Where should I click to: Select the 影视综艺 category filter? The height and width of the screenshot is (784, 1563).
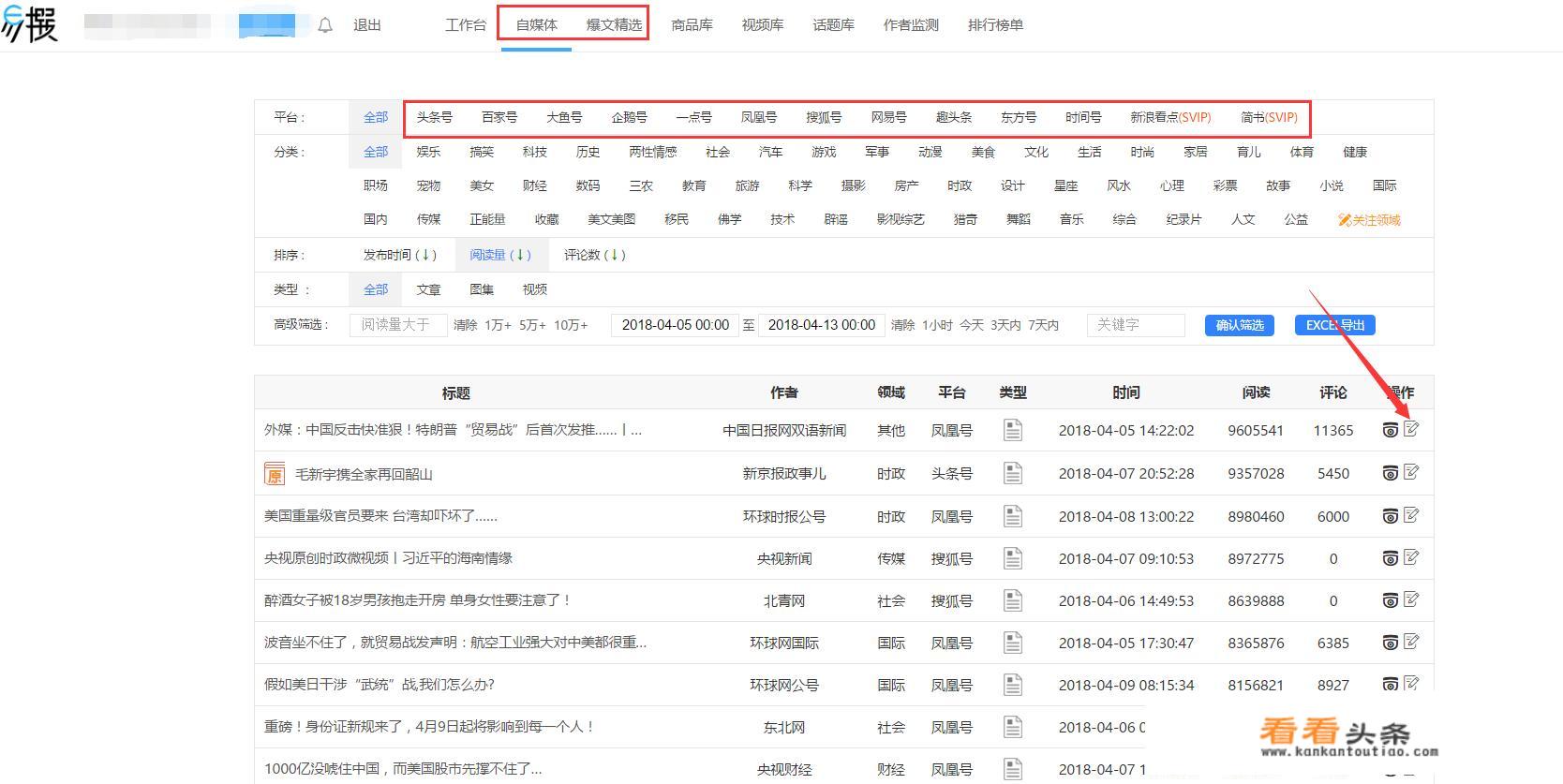[x=901, y=219]
